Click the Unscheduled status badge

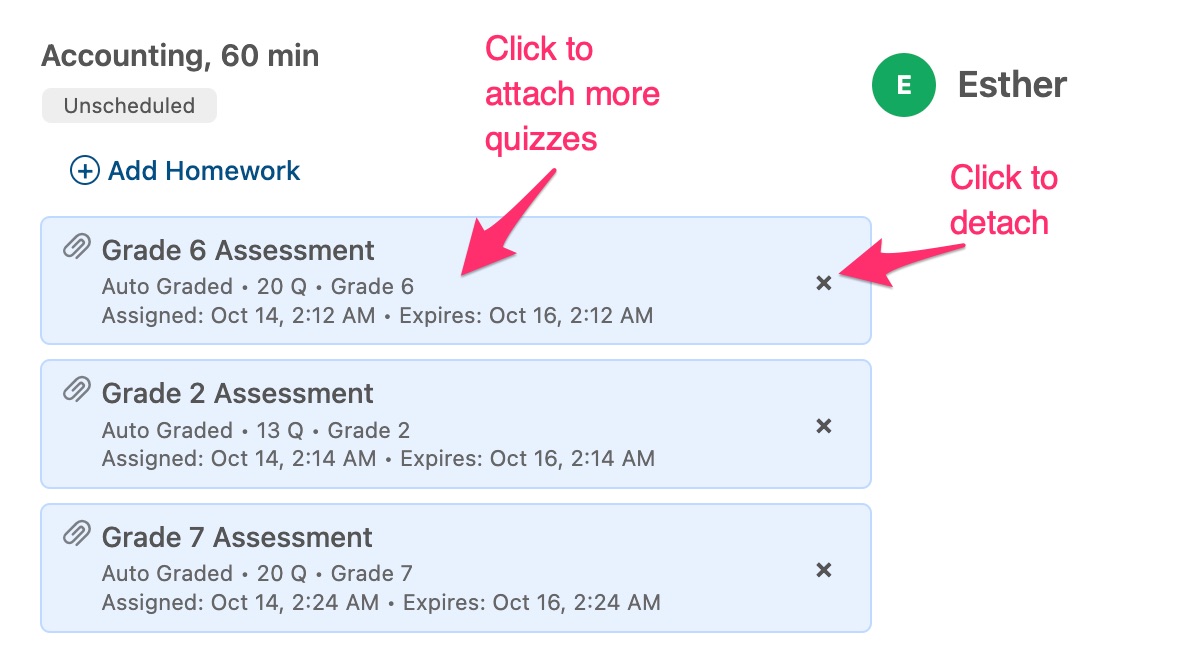128,105
